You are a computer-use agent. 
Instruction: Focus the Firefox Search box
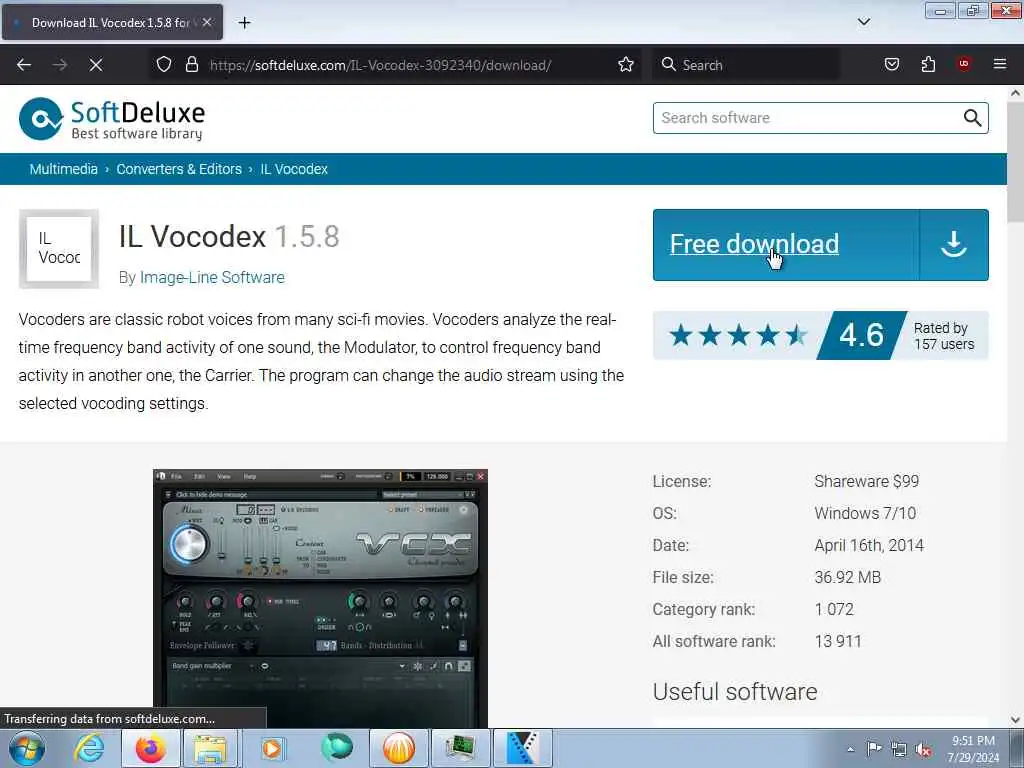click(745, 65)
